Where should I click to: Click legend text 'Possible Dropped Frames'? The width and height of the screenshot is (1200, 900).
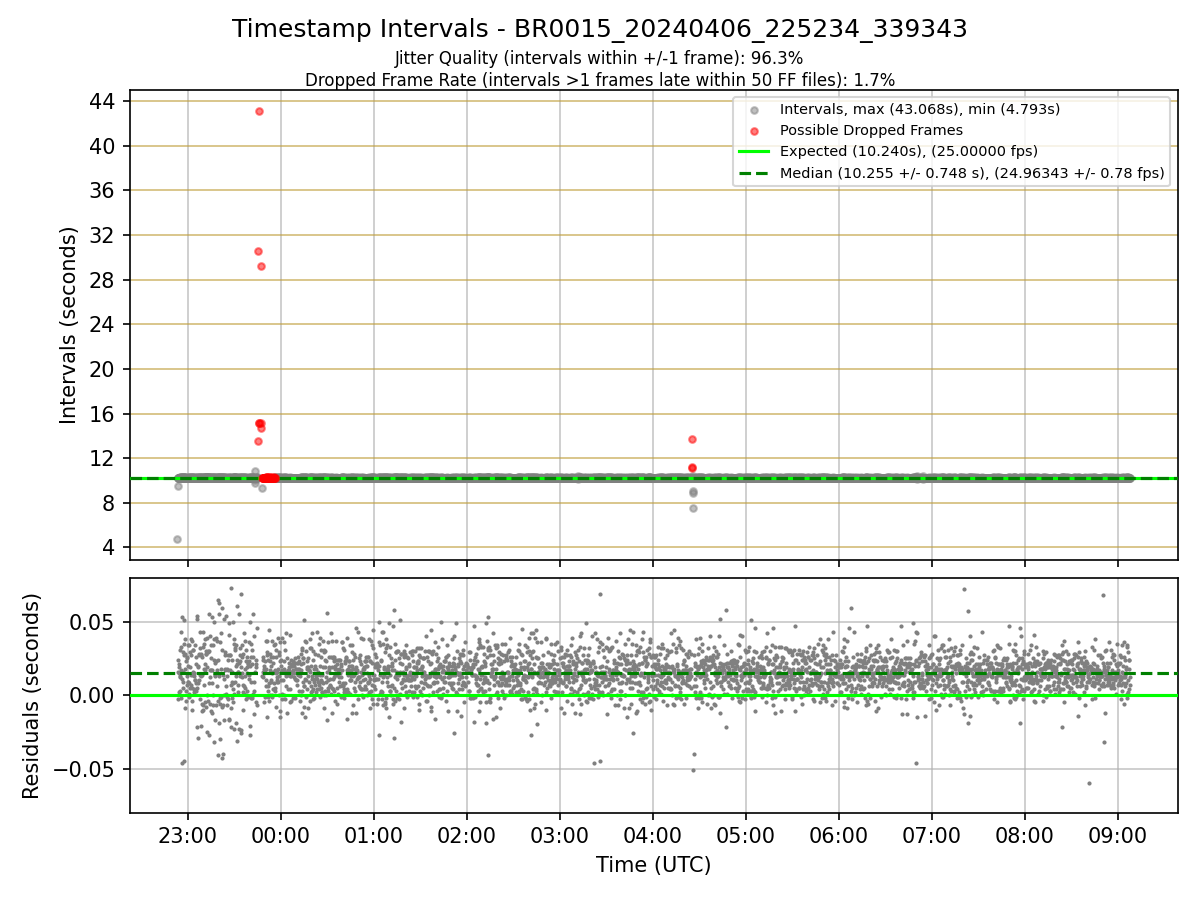pyautogui.click(x=871, y=130)
